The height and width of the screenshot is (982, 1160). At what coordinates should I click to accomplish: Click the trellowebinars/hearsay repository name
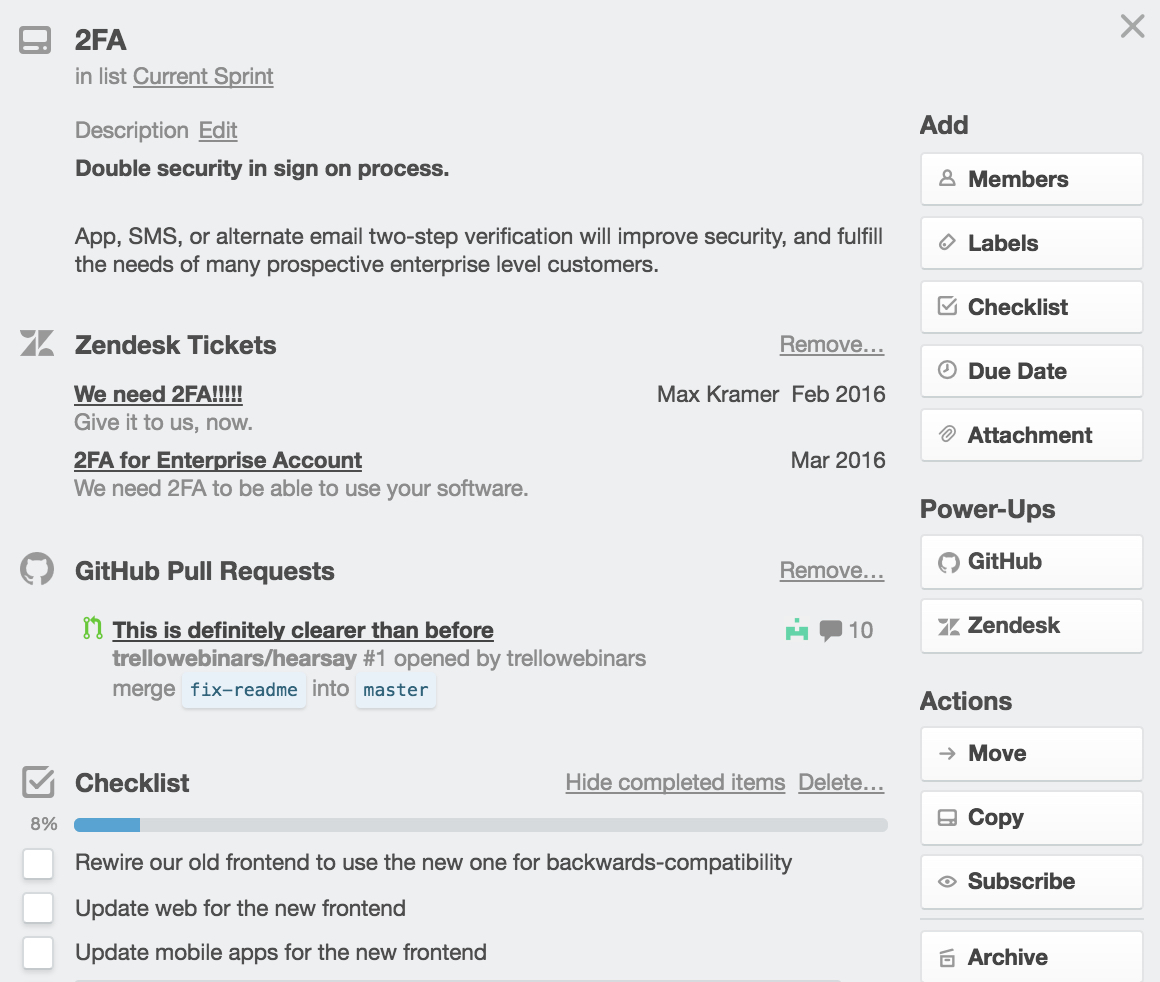pos(235,658)
